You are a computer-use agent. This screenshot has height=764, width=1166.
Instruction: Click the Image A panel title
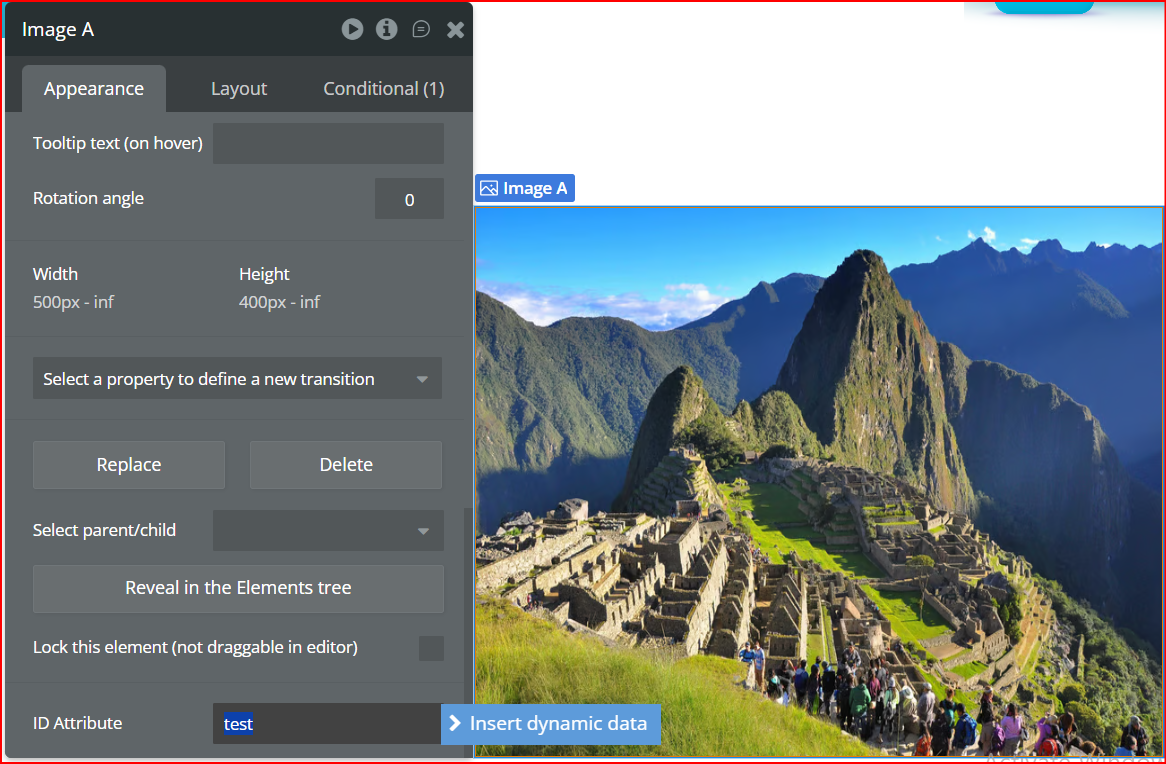click(x=58, y=30)
